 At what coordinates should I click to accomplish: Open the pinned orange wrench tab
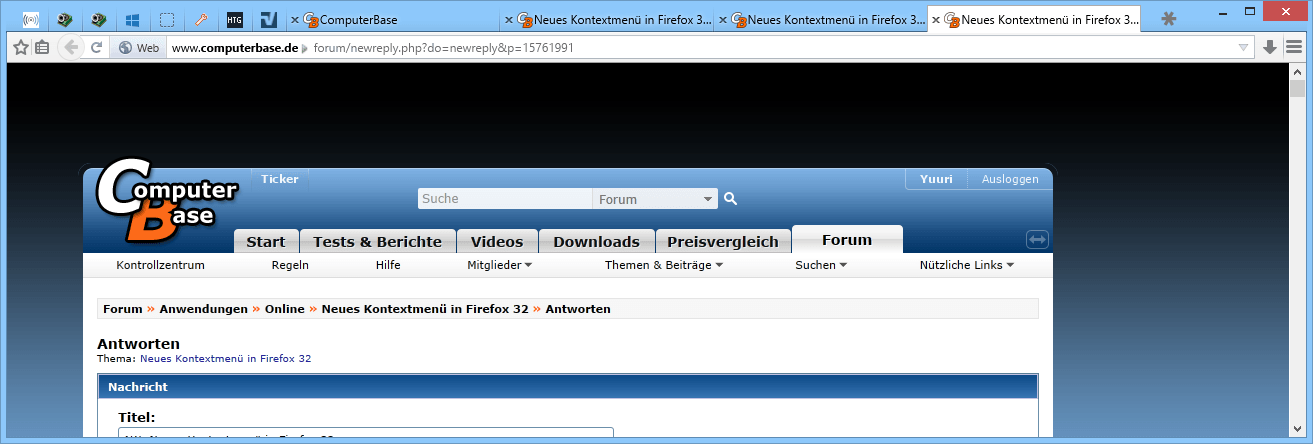(201, 19)
